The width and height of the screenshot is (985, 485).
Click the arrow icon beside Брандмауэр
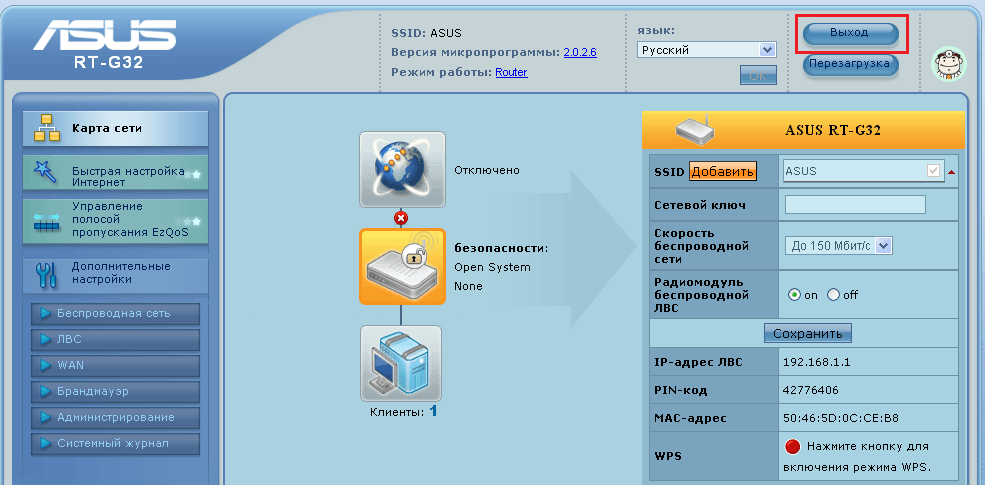pos(45,391)
